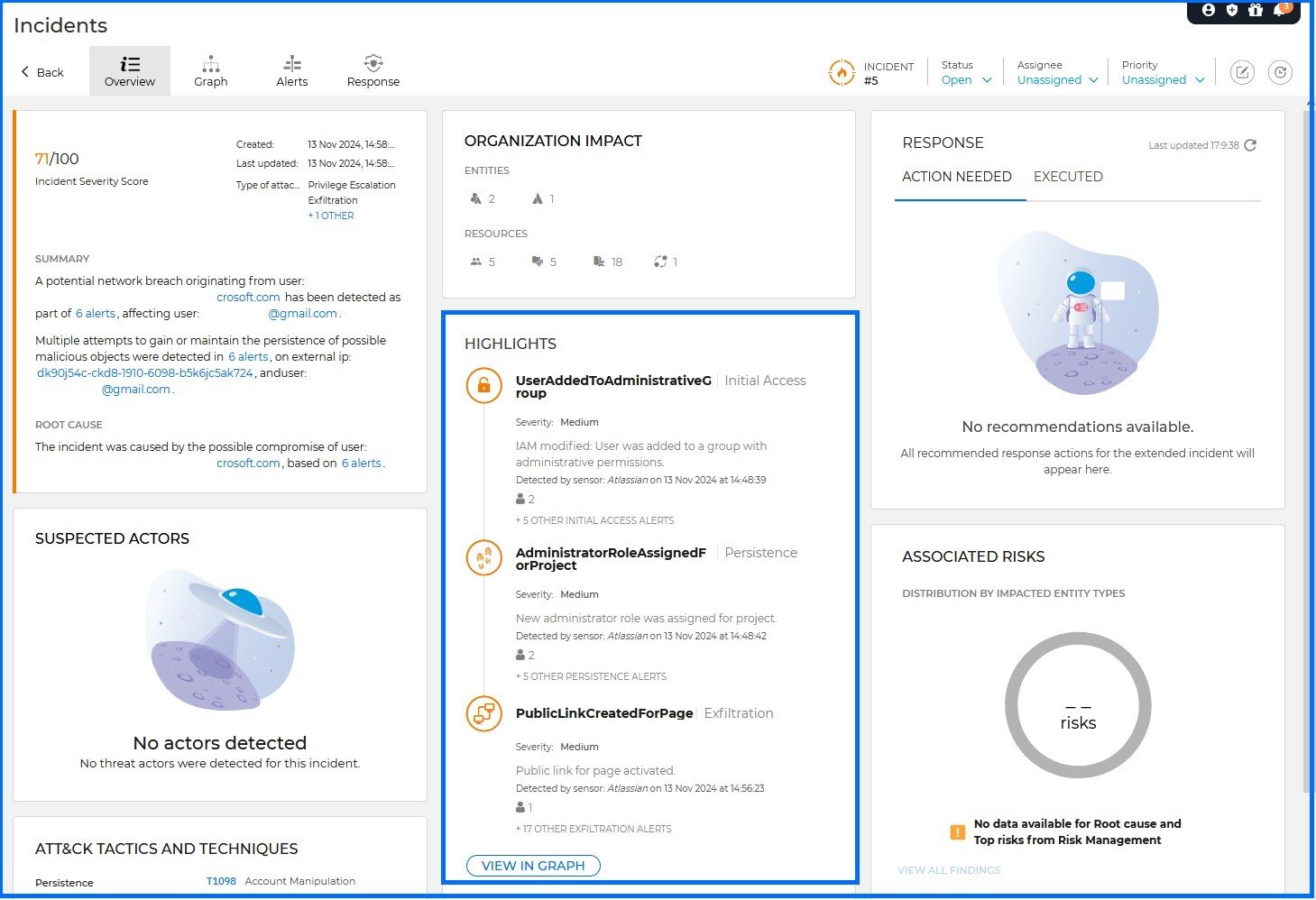Open the notifications bell icon
Image resolution: width=1316 pixels, height=900 pixels.
[1280, 11]
